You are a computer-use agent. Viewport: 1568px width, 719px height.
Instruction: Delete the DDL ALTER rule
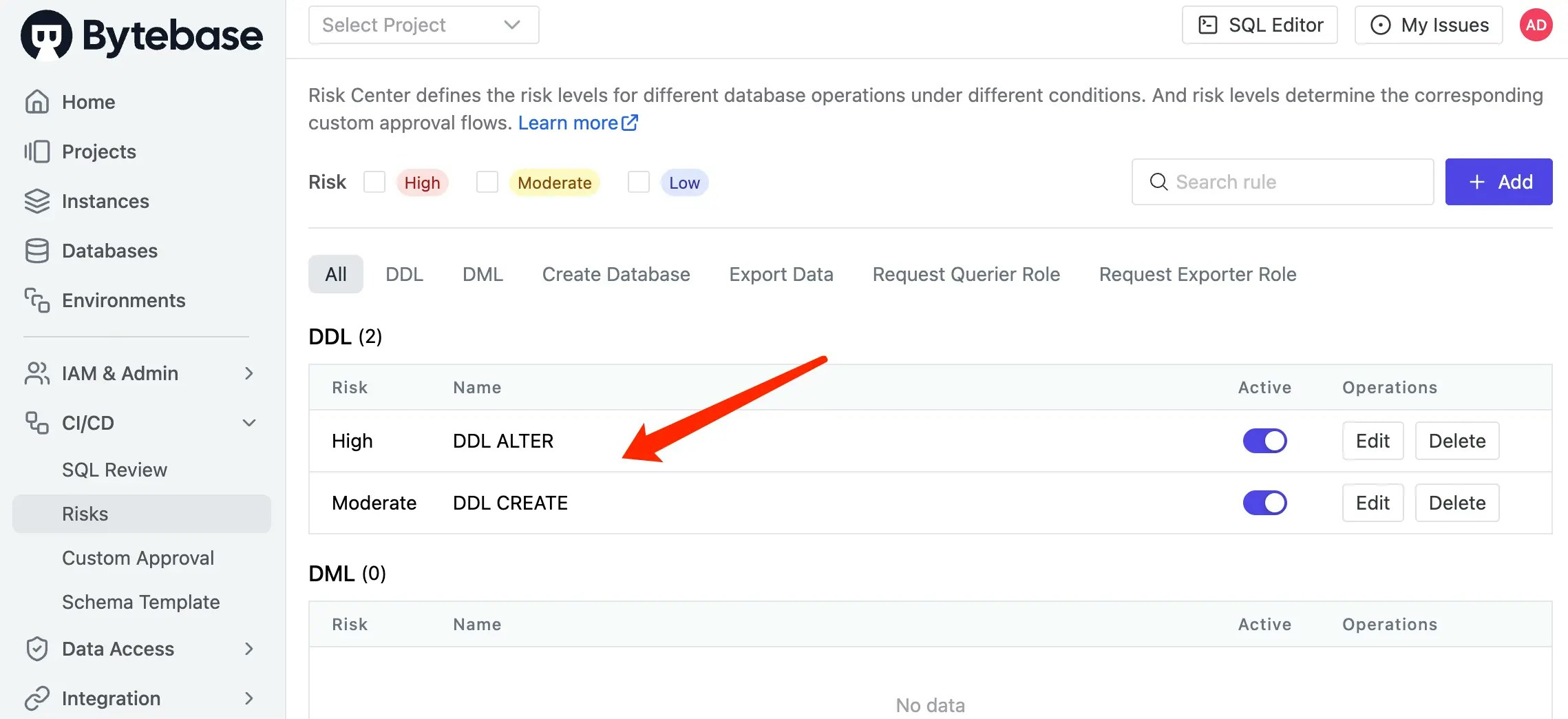tap(1457, 441)
